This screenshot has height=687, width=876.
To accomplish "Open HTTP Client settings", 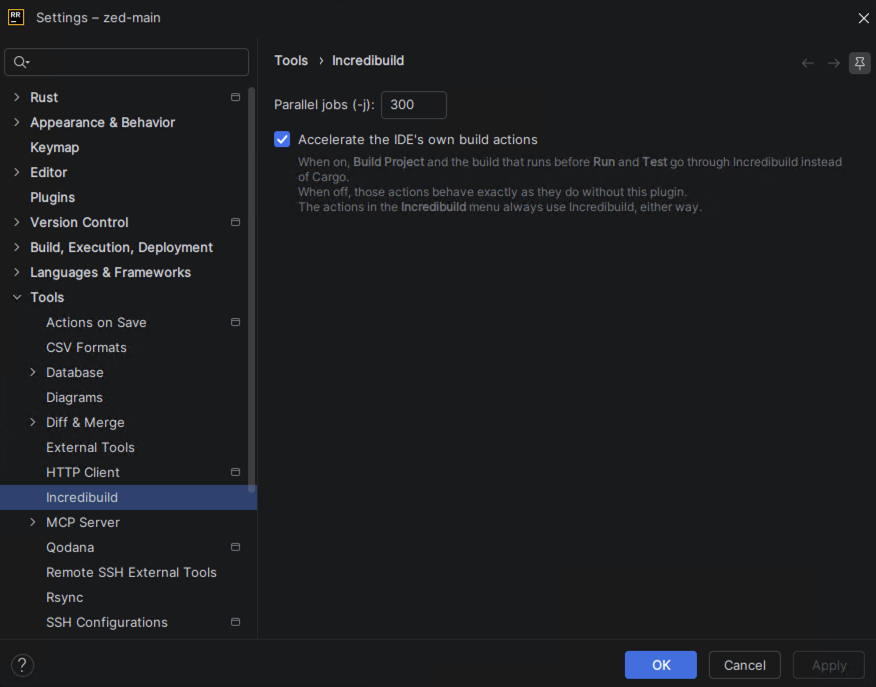I will click(x=83, y=473).
